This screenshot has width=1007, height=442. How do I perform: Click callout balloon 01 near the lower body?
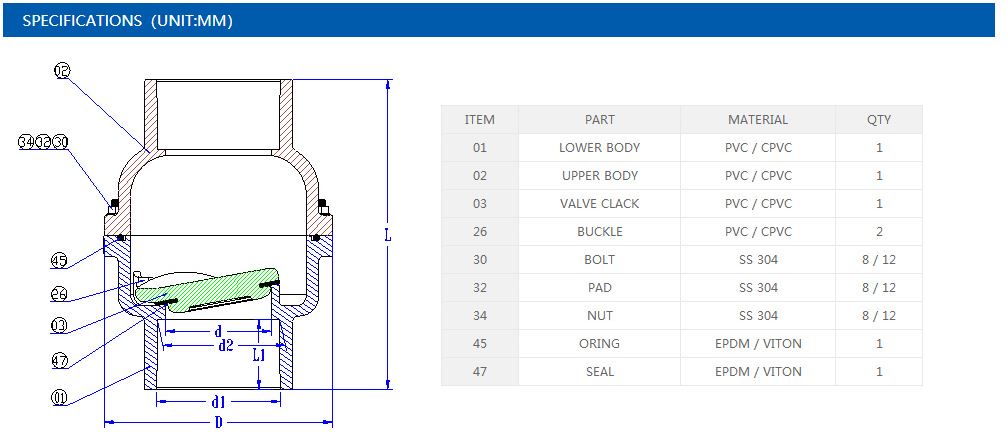coord(60,398)
